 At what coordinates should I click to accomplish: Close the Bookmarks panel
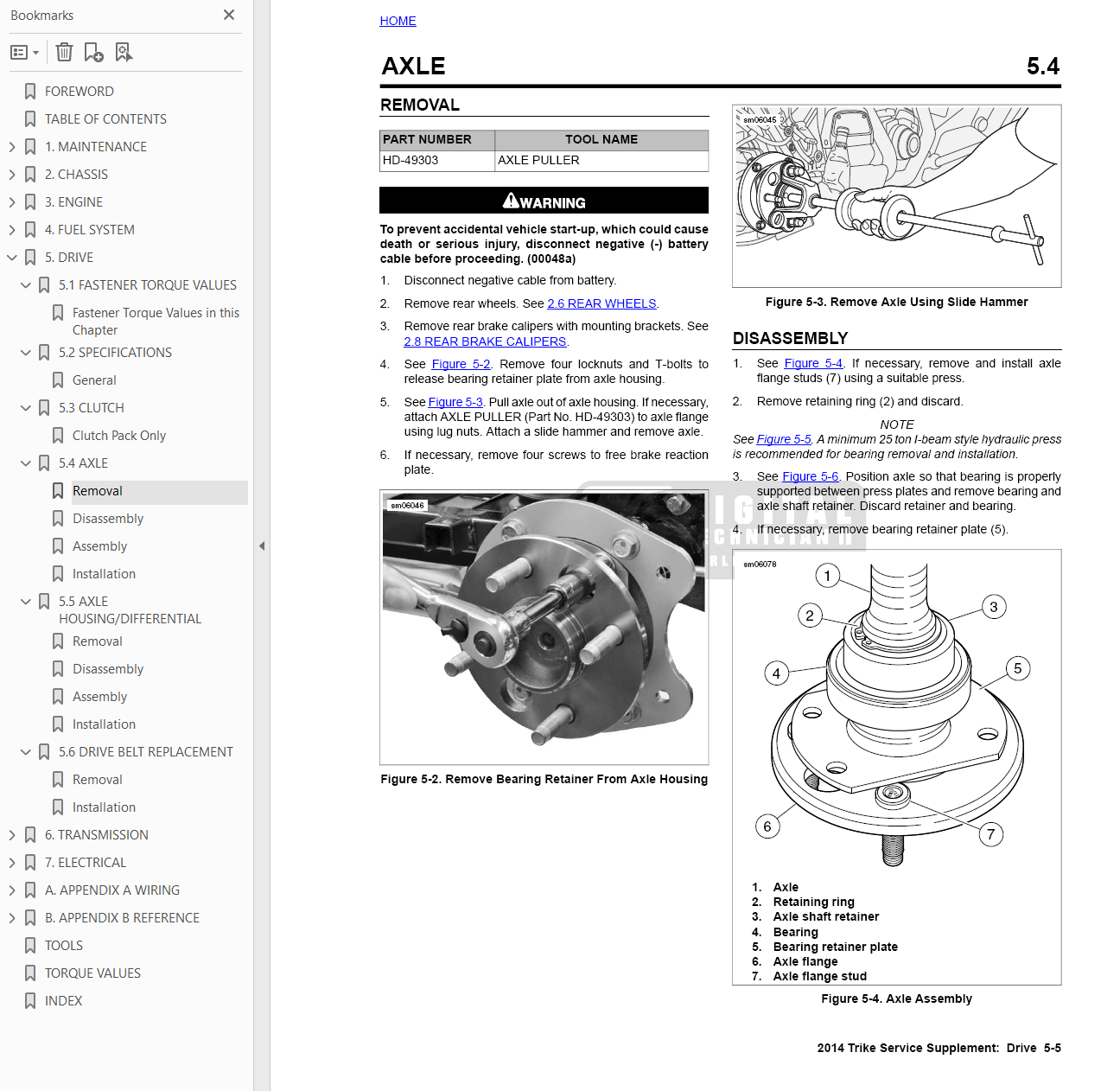(229, 15)
